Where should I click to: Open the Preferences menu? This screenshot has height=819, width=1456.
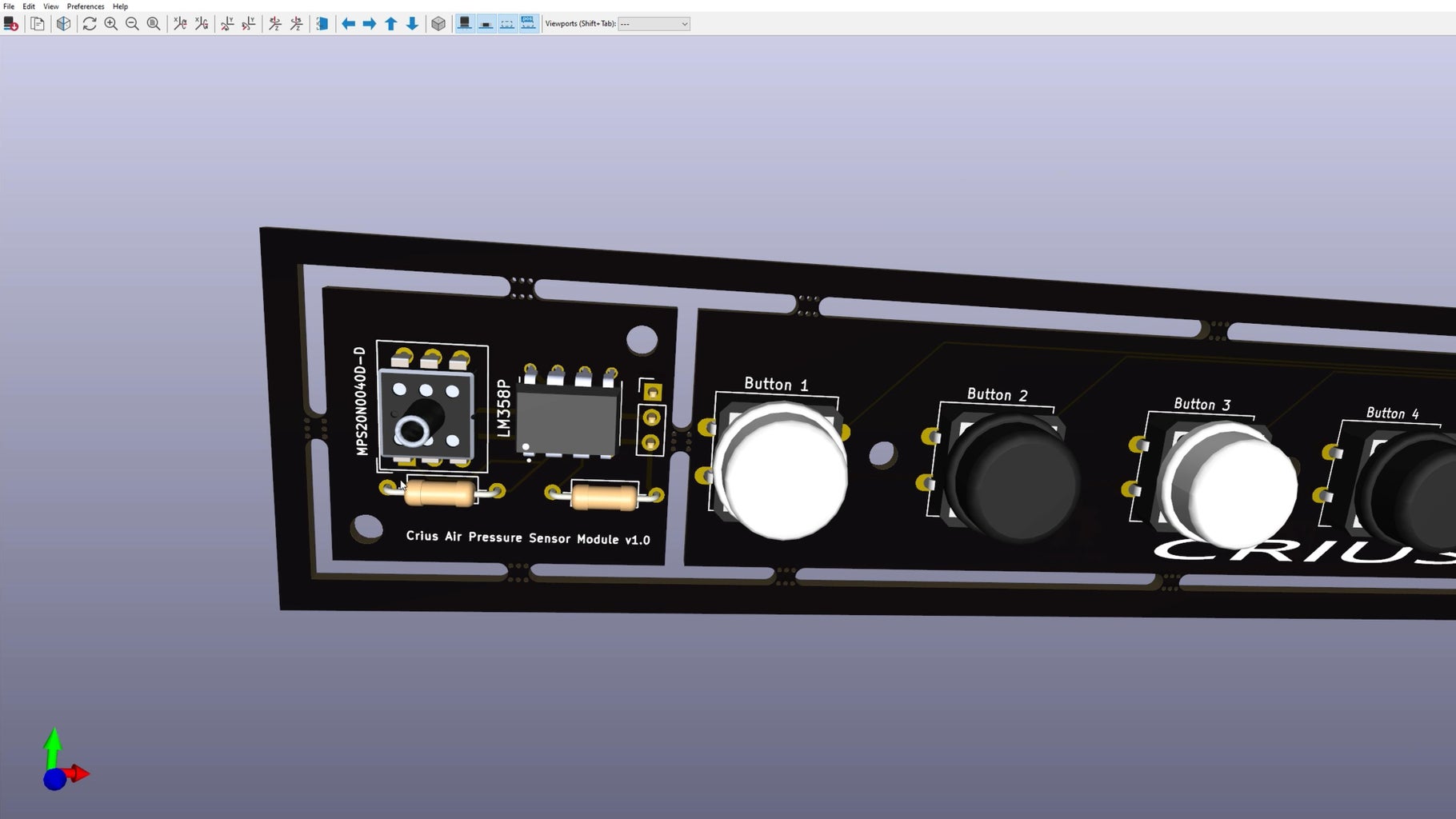[84, 6]
